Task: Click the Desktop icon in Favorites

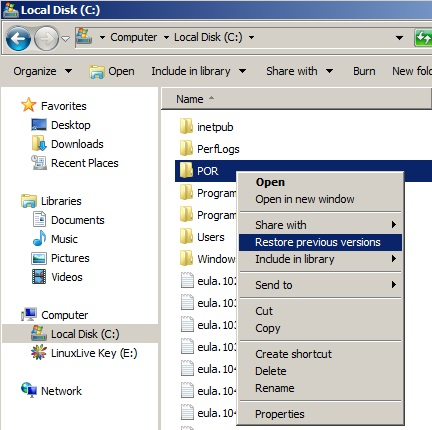Action: click(39, 125)
